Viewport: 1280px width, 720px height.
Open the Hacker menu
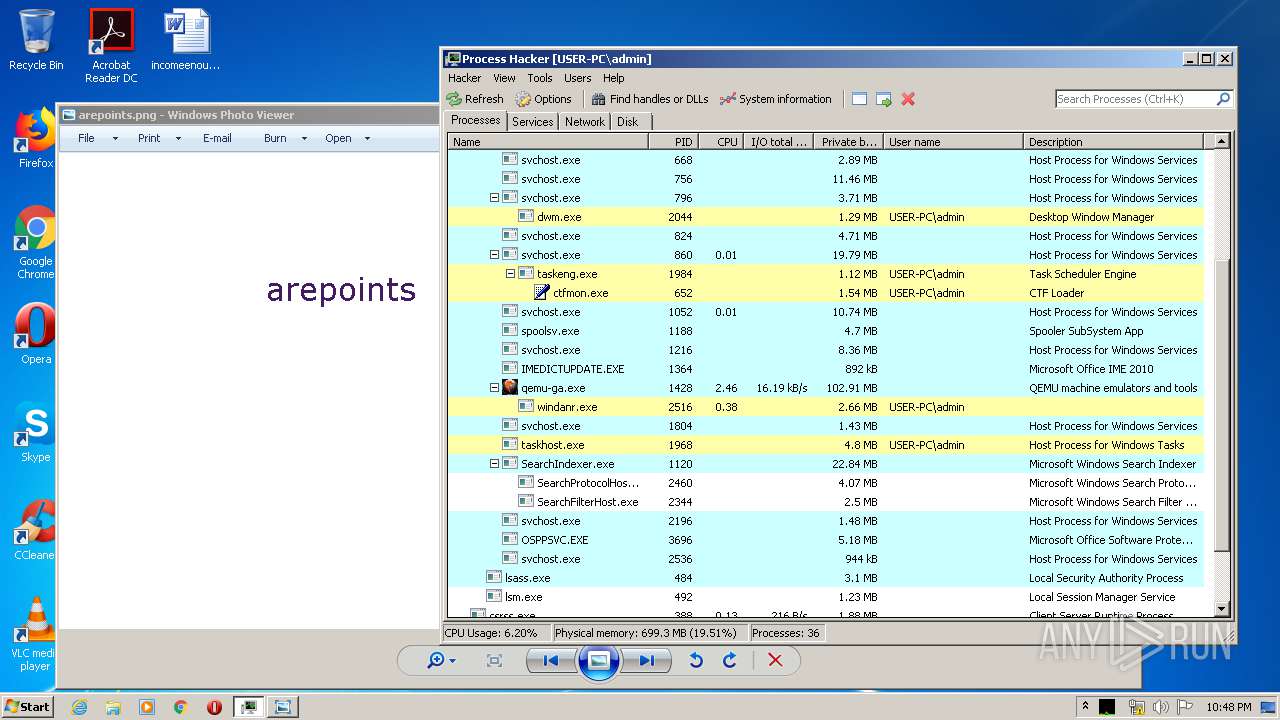(464, 78)
